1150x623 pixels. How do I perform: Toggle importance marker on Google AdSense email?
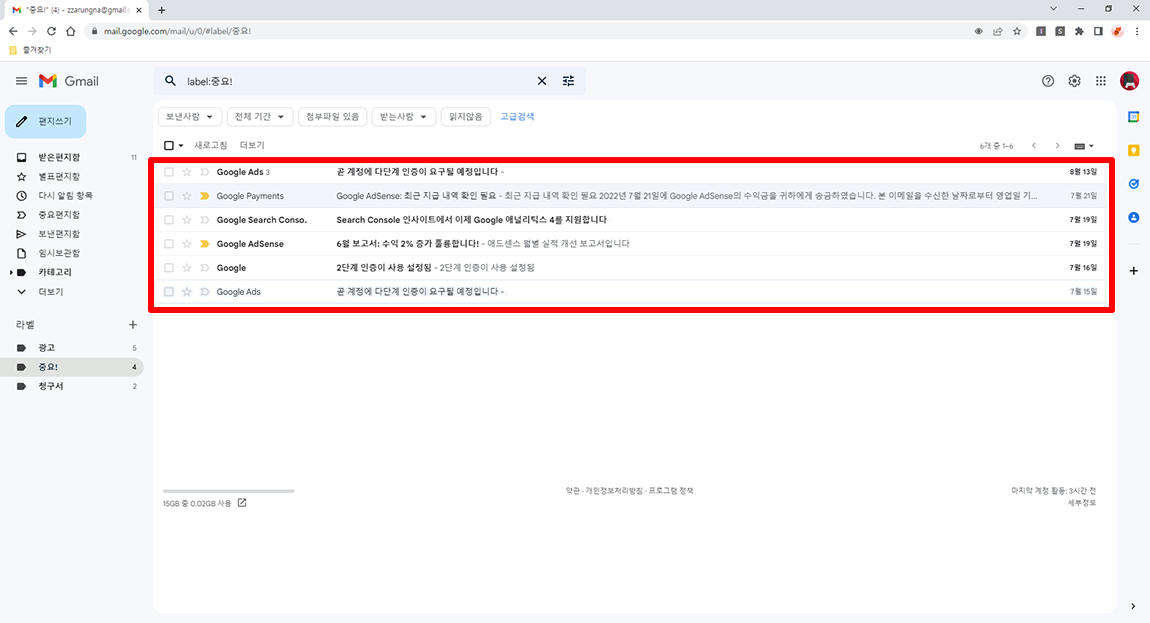[205, 244]
